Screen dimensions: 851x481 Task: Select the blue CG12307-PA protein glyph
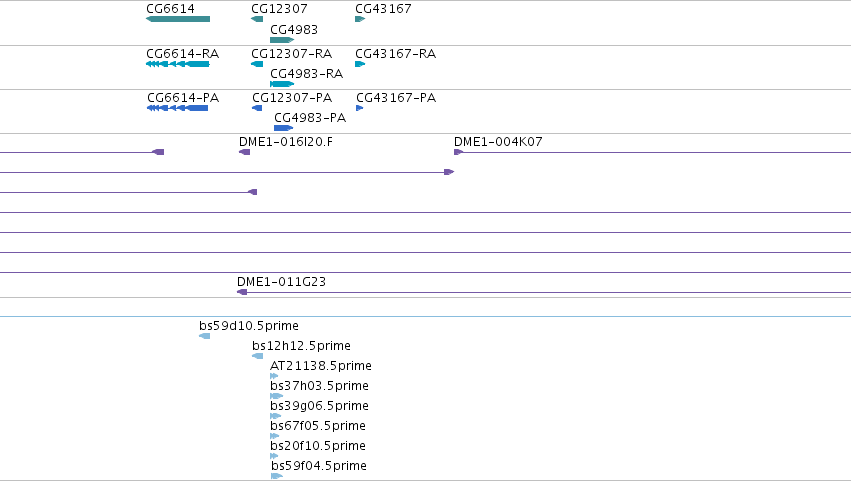tap(257, 108)
